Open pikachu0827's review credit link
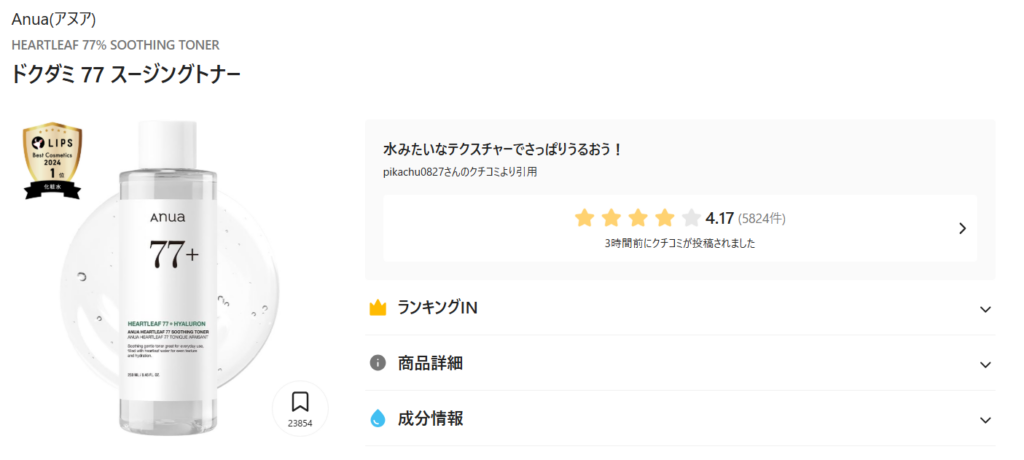The image size is (1024, 460). pos(461,172)
